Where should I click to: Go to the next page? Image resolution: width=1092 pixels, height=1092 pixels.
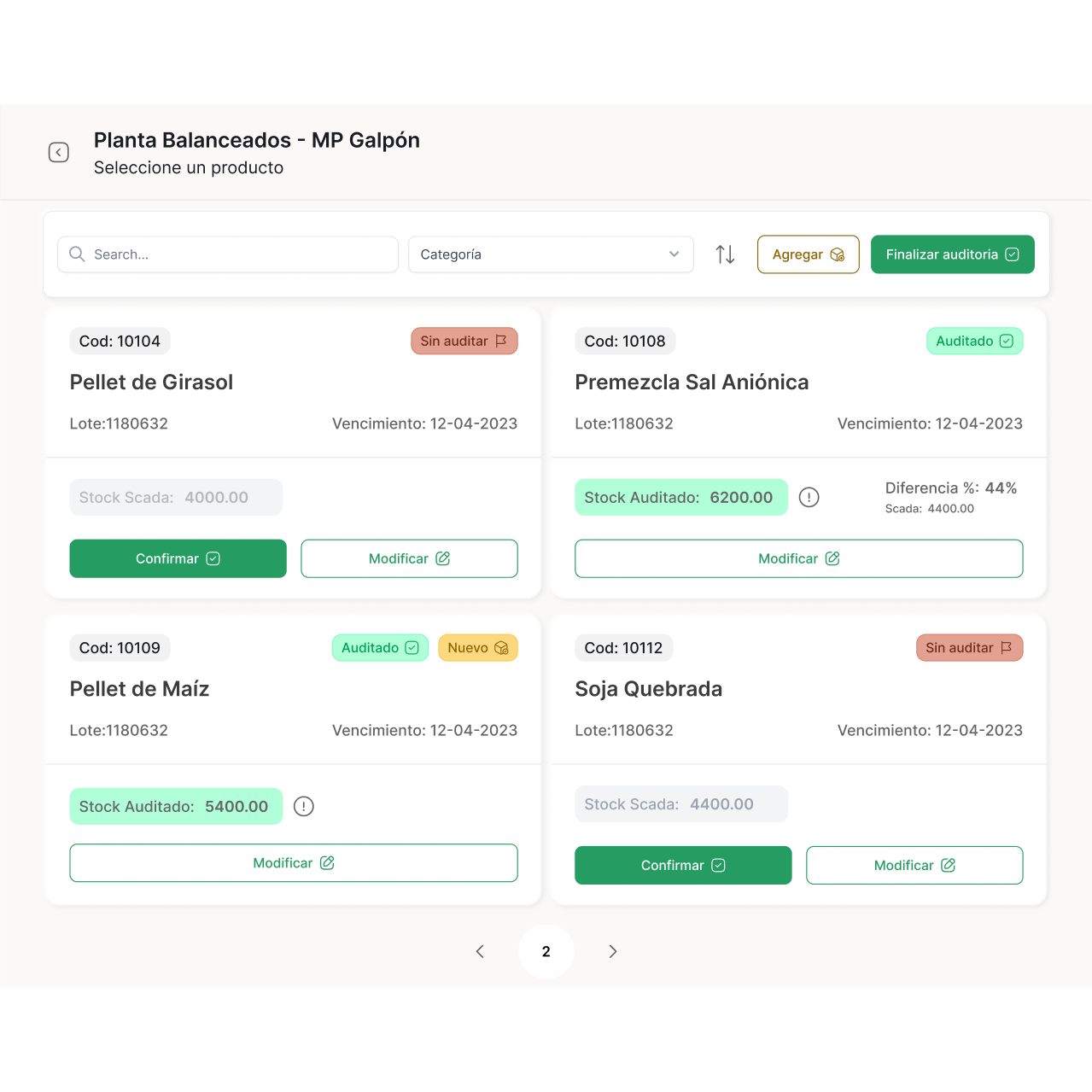pyautogui.click(x=612, y=951)
